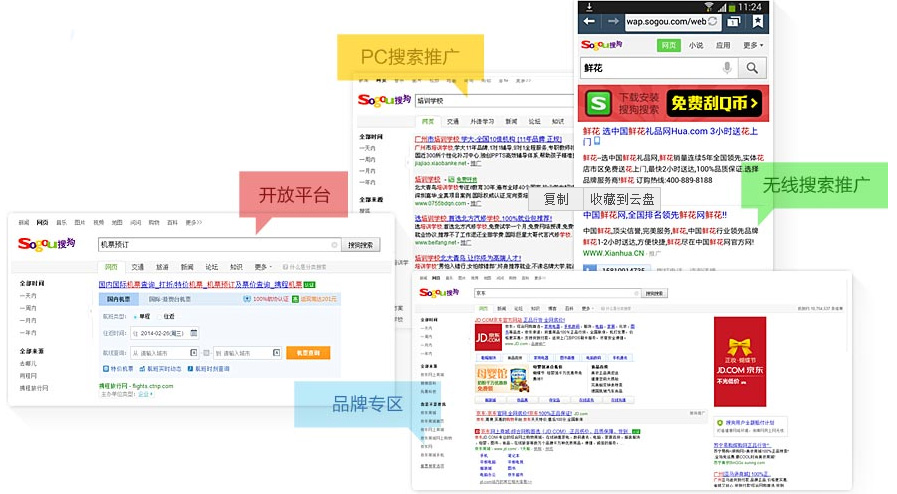Click the orange 机票查询 button
897x494 pixels.
point(308,353)
